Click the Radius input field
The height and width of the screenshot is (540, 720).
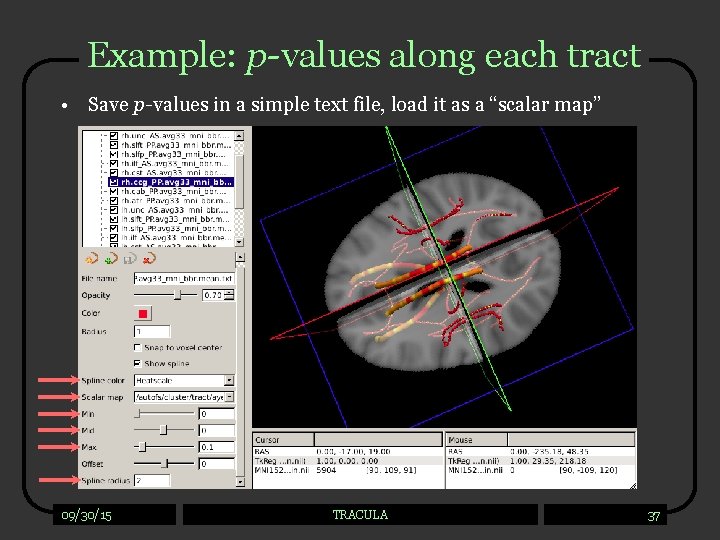point(152,332)
